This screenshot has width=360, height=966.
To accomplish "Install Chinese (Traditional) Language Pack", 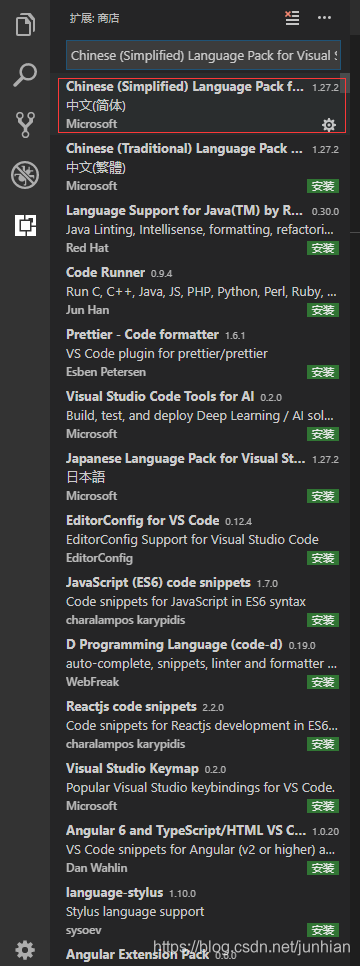I will click(x=323, y=186).
